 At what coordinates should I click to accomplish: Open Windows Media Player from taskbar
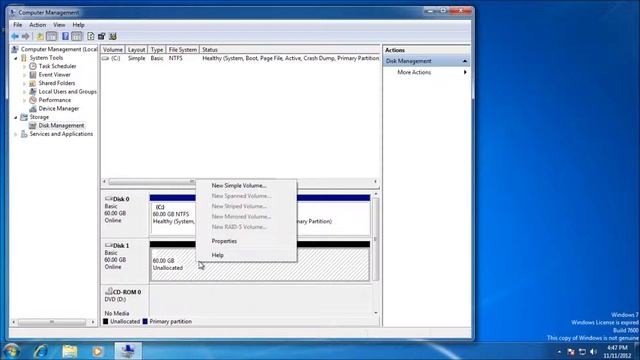pyautogui.click(x=98, y=351)
